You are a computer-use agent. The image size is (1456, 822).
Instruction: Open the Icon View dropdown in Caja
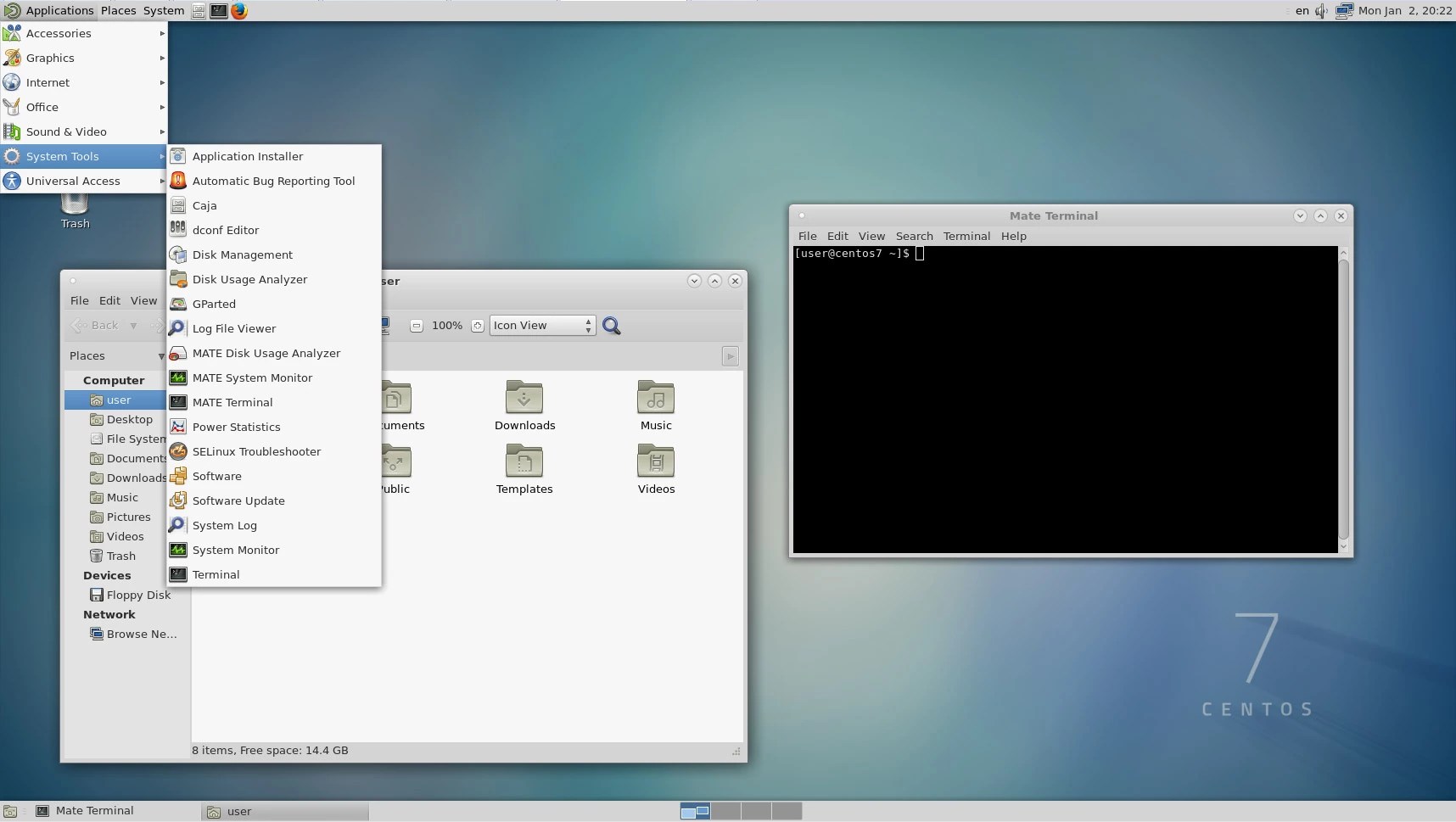(x=541, y=325)
